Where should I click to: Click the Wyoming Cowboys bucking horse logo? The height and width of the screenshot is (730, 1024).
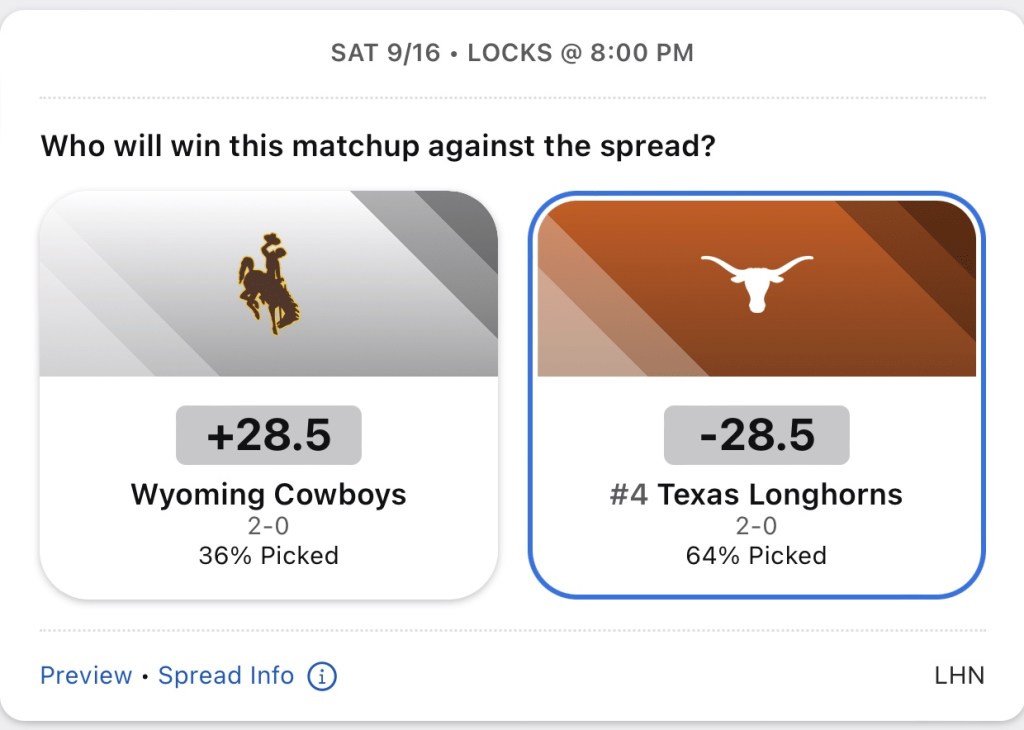pos(268,284)
